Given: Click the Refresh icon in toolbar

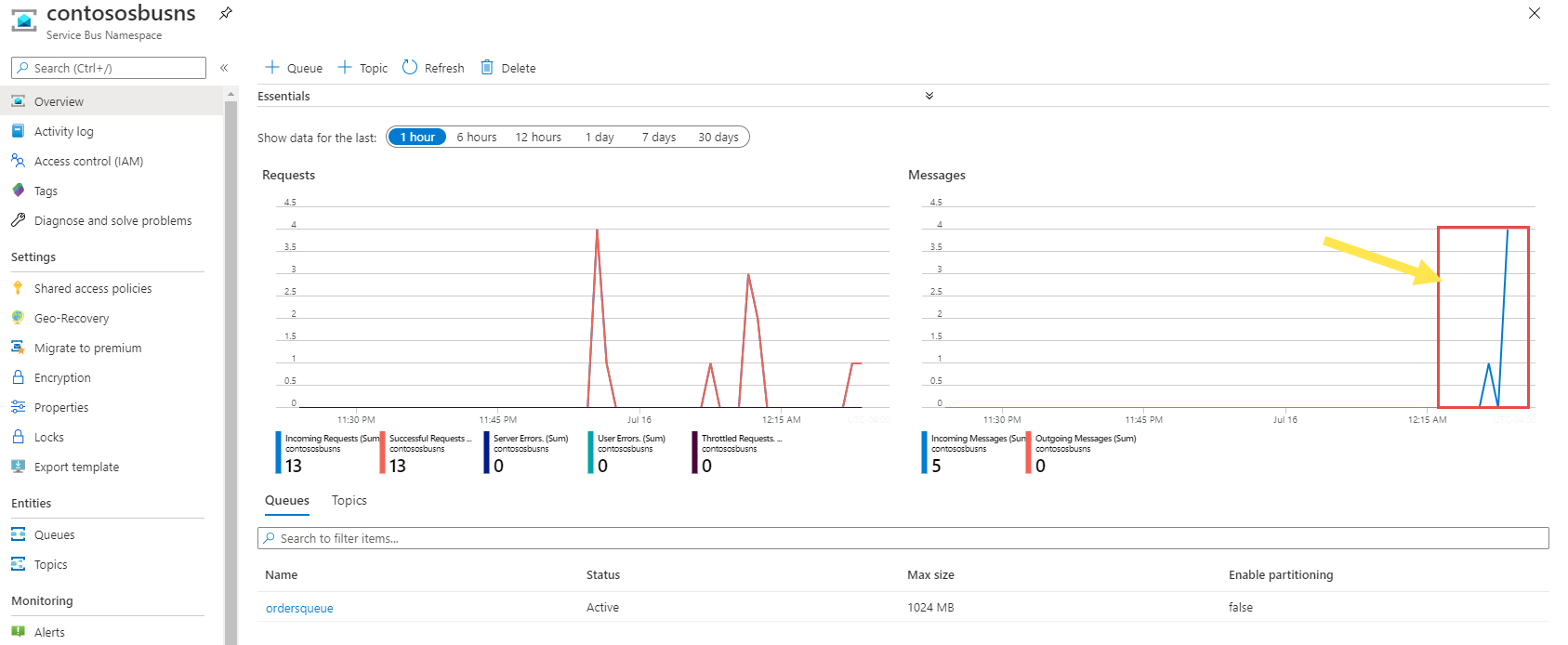Looking at the screenshot, I should [410, 68].
